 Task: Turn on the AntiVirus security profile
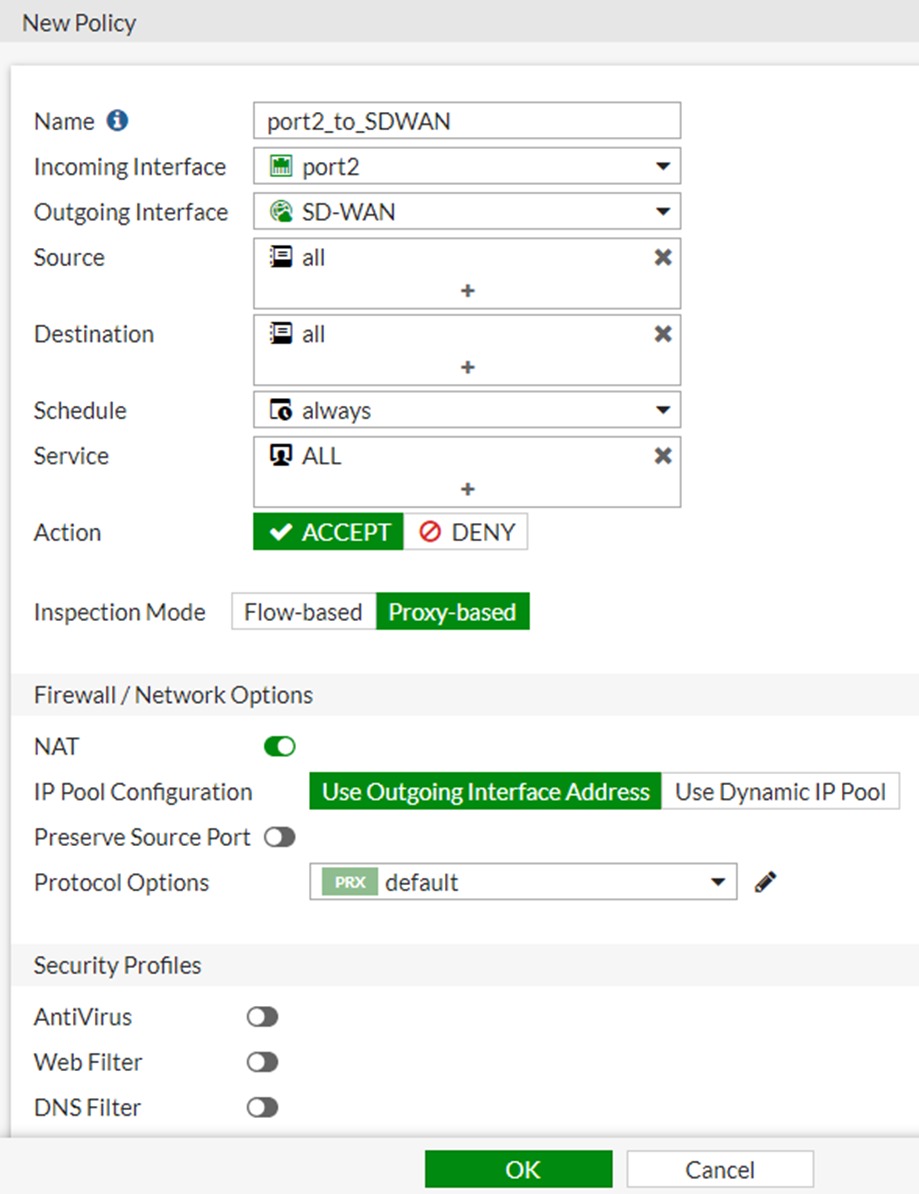(x=263, y=1017)
